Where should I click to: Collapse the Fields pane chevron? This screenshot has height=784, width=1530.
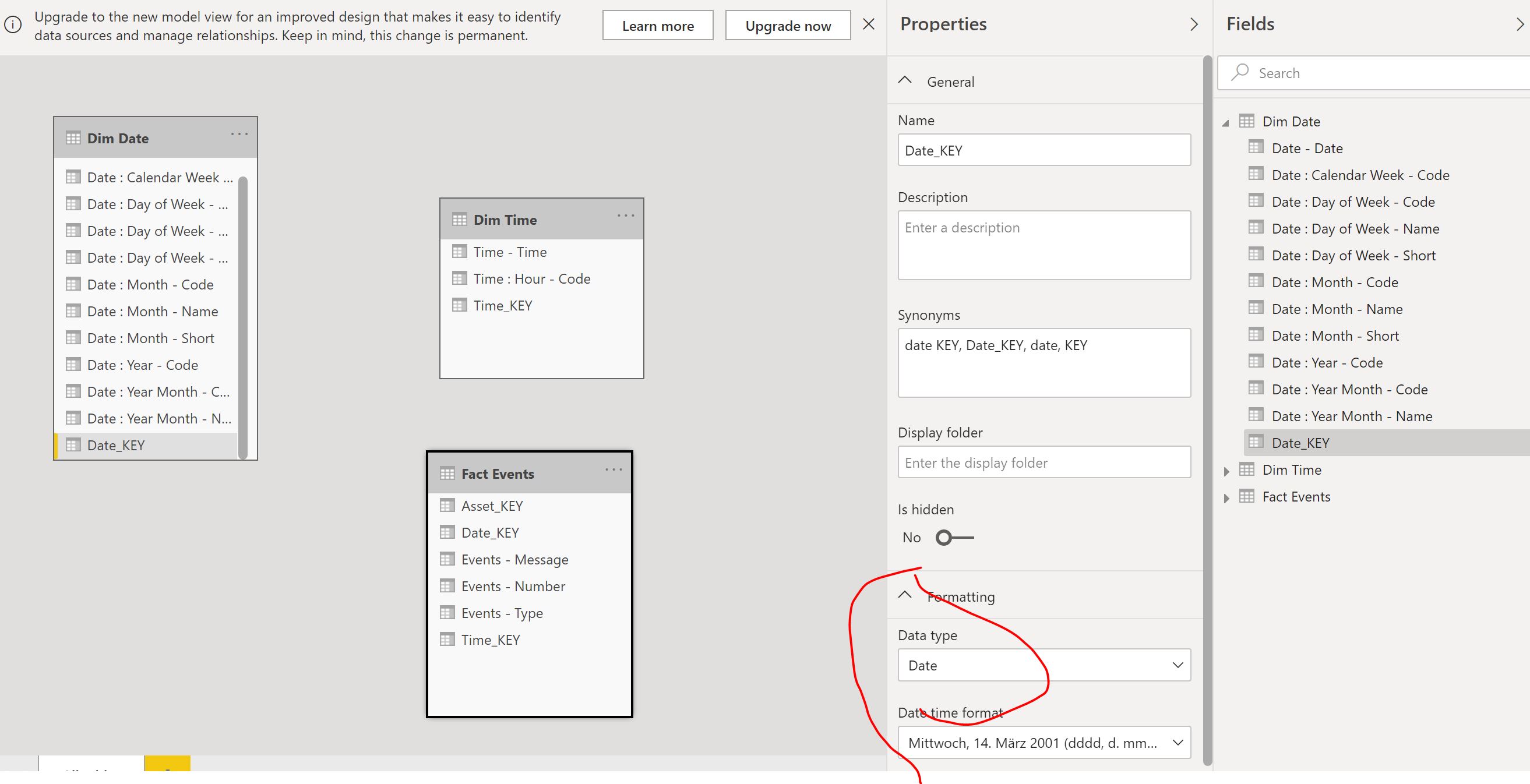1520,24
